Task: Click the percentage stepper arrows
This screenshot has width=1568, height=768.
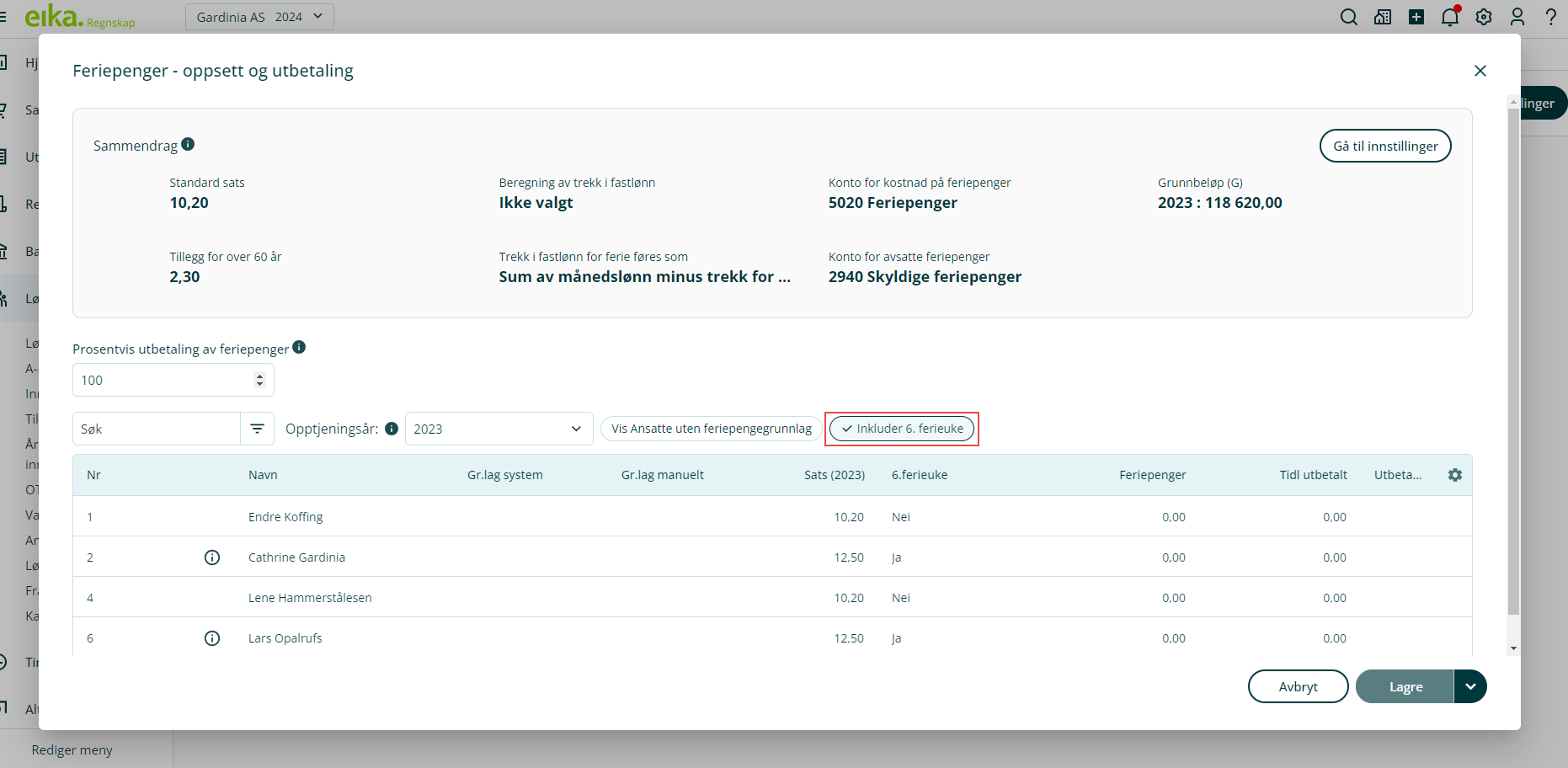Action: (x=259, y=381)
